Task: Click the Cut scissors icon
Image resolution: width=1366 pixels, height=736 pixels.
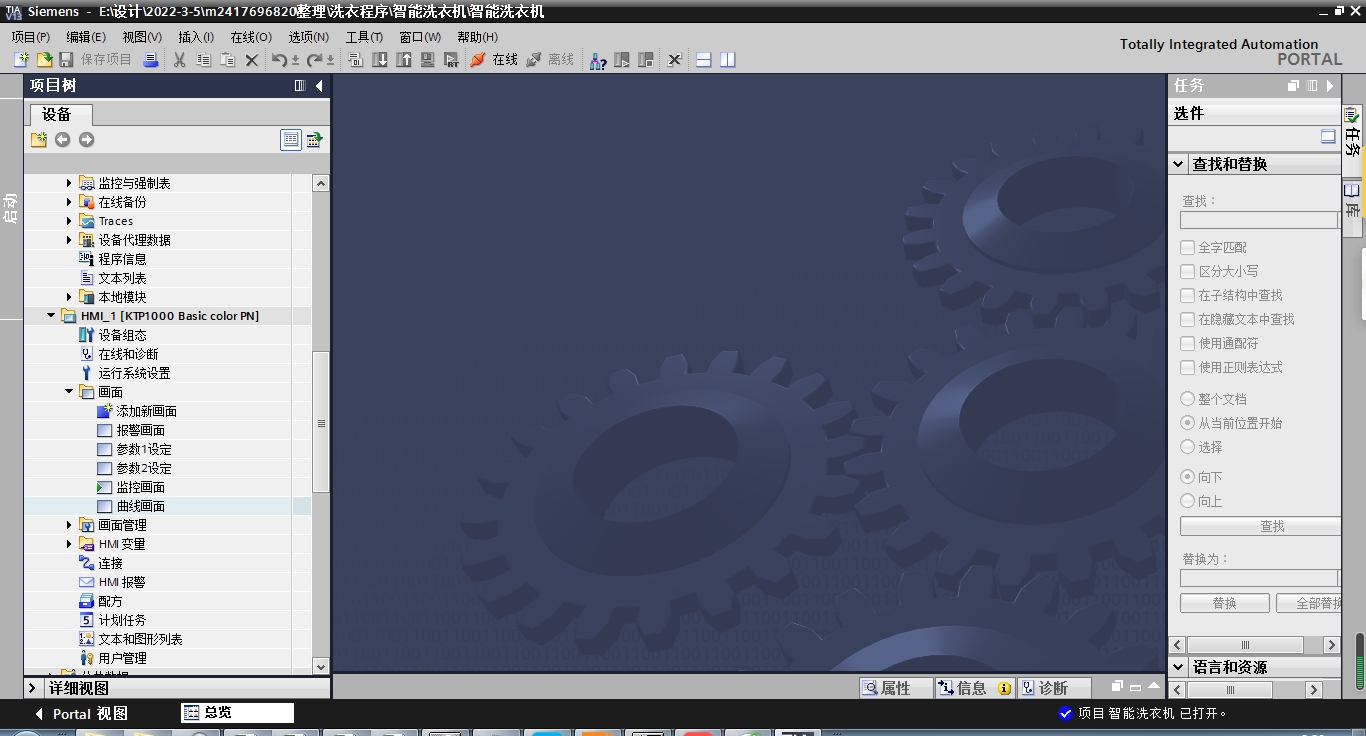Action: pyautogui.click(x=180, y=60)
